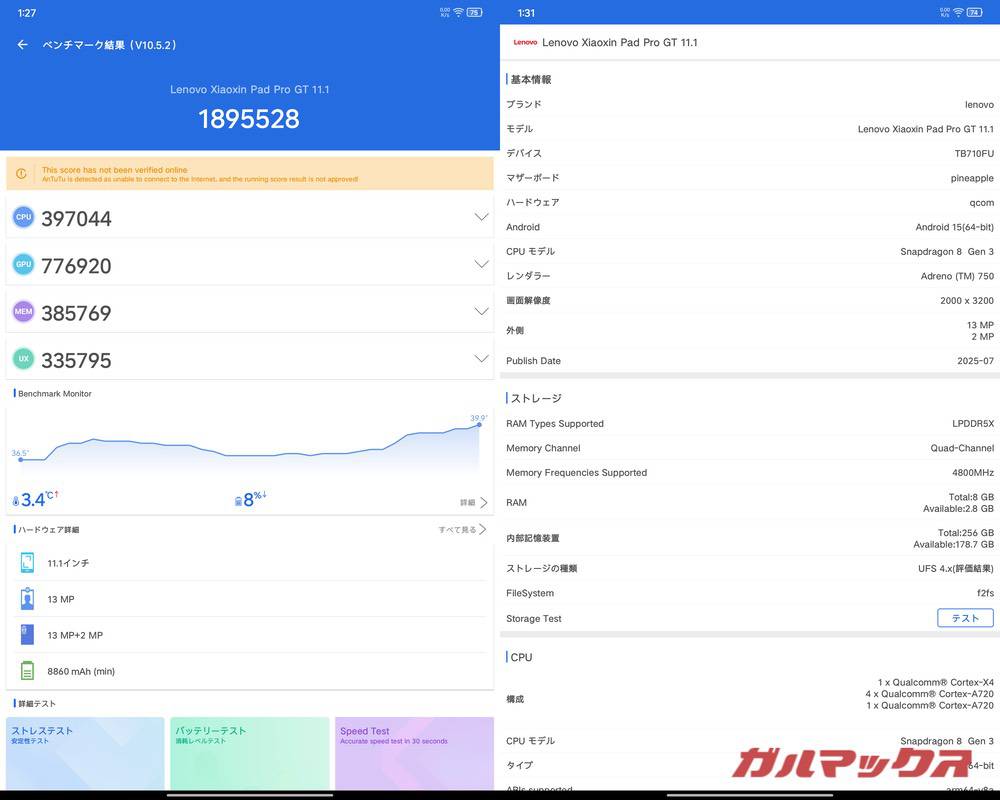Image resolution: width=1000 pixels, height=800 pixels.
Task: Select the 構成 Cortex-X4 CPU row
Action: point(749,699)
